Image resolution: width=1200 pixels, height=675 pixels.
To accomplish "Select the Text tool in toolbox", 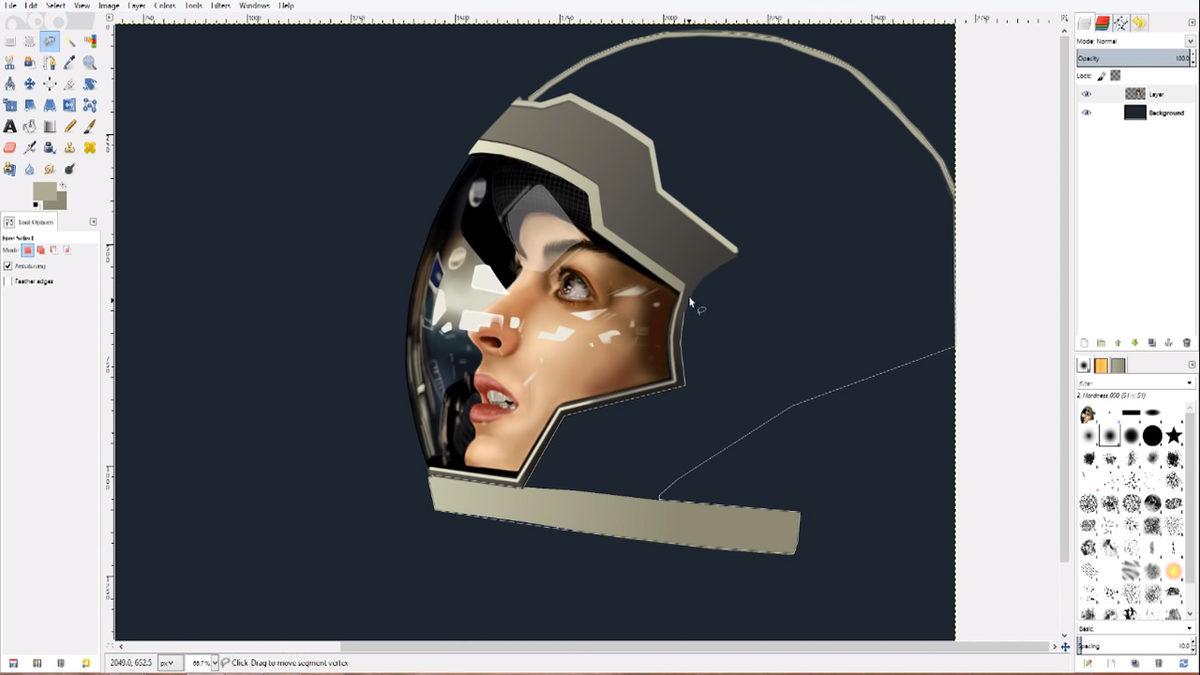I will click(x=10, y=126).
